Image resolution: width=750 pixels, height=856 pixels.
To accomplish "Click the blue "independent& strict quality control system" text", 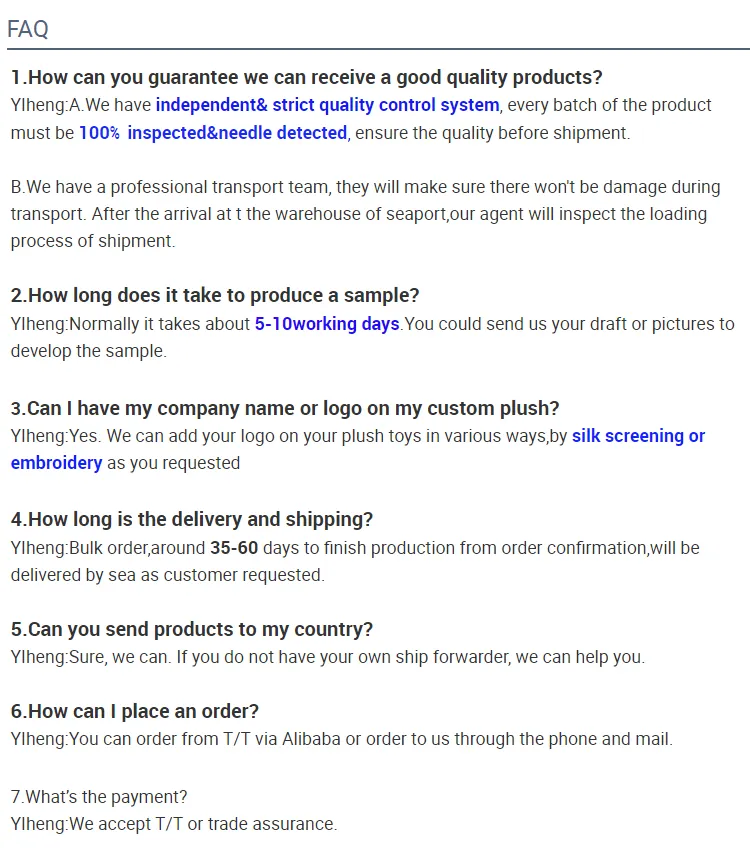I will point(327,105).
